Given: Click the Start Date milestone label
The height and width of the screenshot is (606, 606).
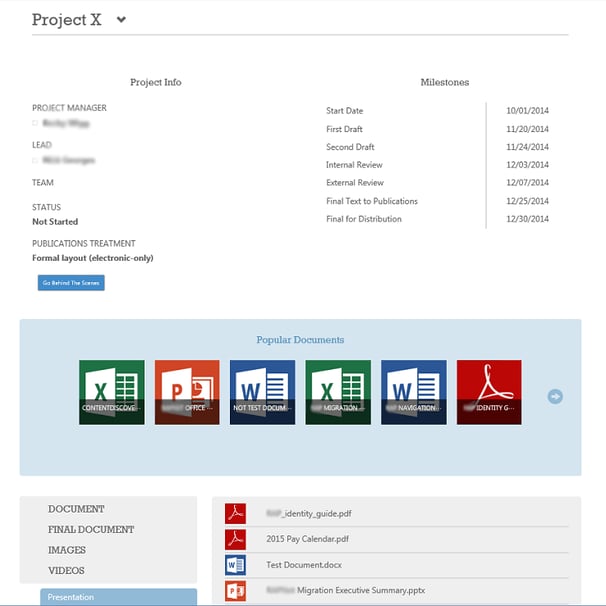Looking at the screenshot, I should click(345, 111).
